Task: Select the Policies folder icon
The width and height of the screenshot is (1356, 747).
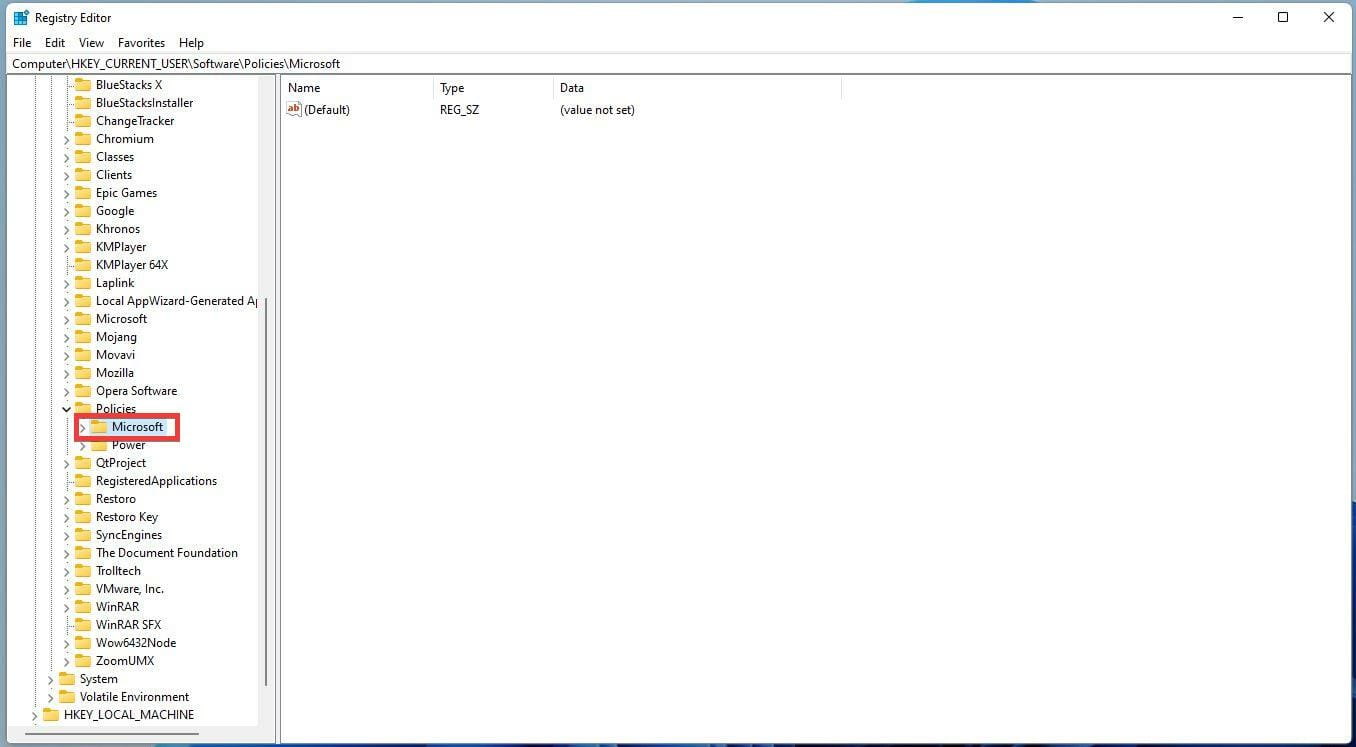Action: click(x=84, y=408)
